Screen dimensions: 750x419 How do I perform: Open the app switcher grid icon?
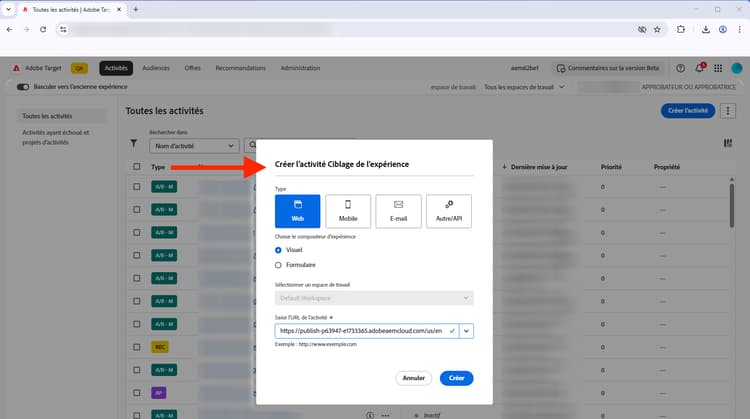[718, 68]
